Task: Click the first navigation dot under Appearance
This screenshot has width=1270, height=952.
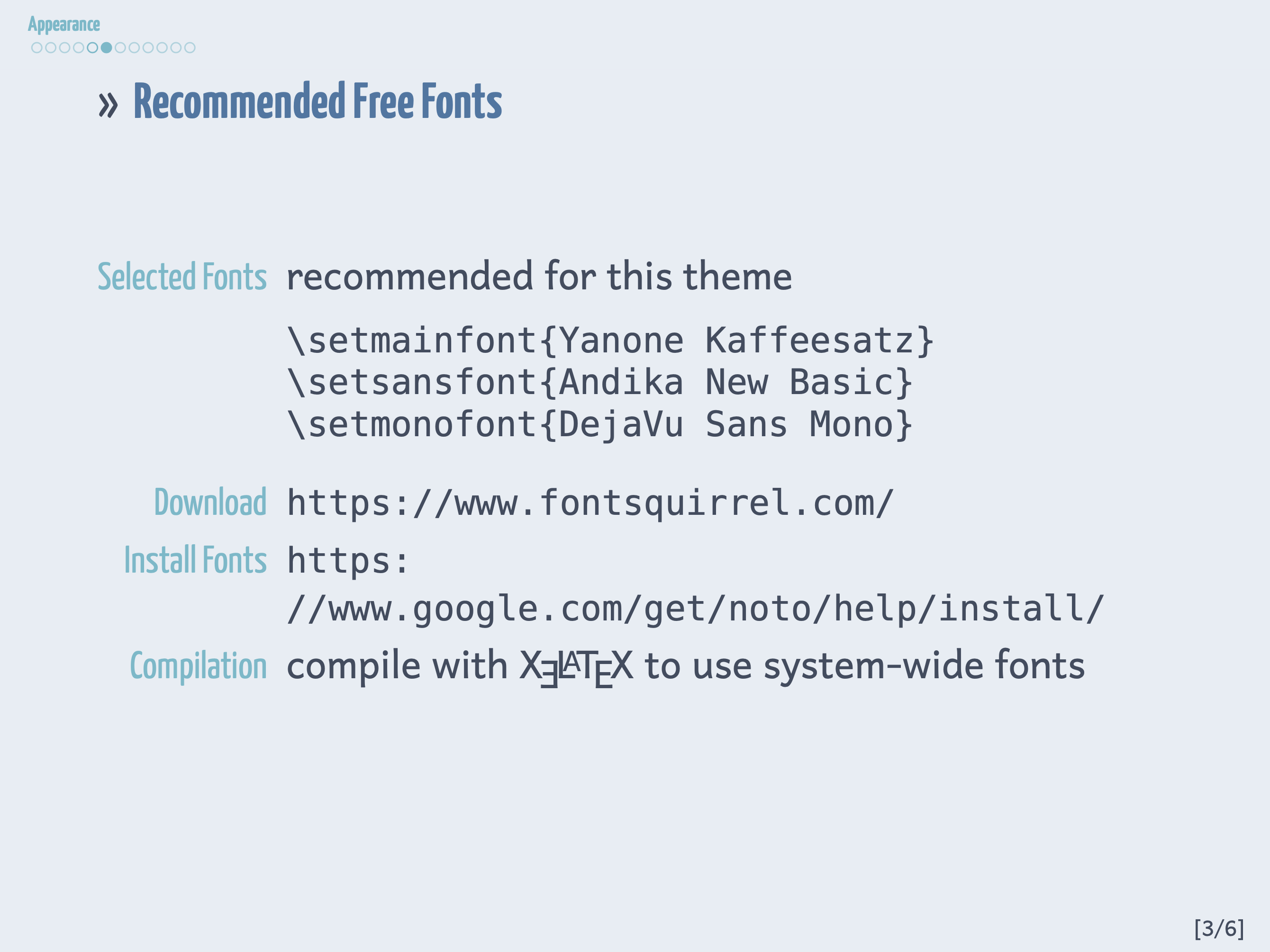Action: click(x=37, y=48)
